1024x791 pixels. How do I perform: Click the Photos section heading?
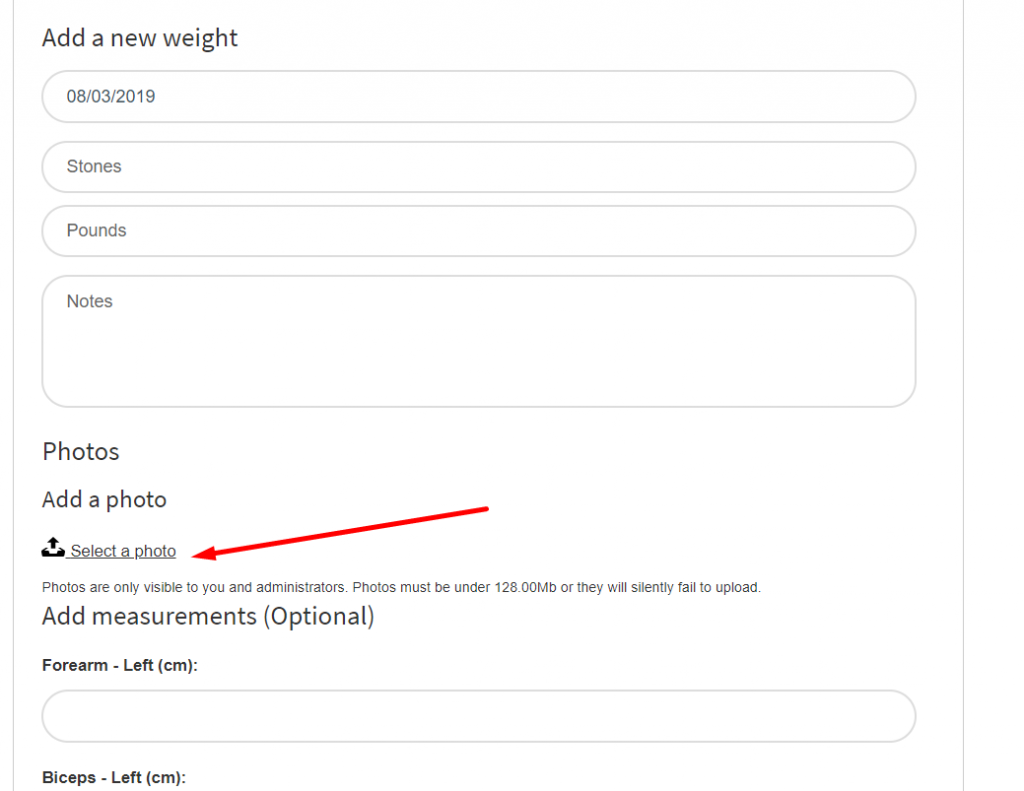80,451
